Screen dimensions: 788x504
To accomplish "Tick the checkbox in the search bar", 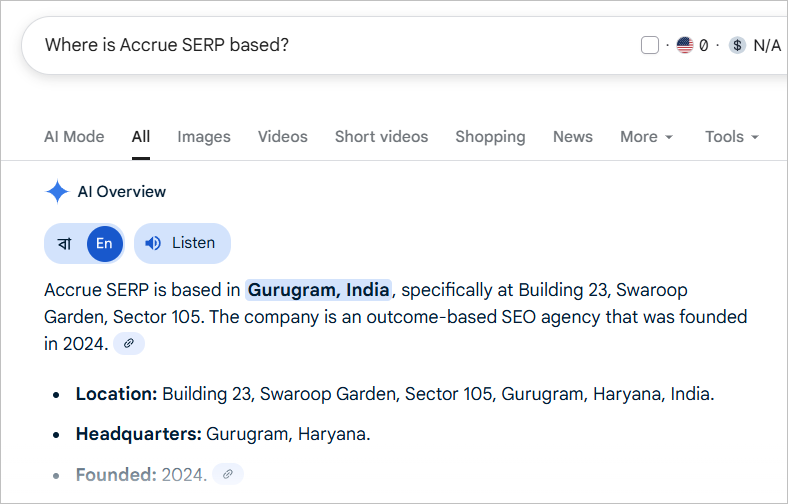I will point(650,45).
